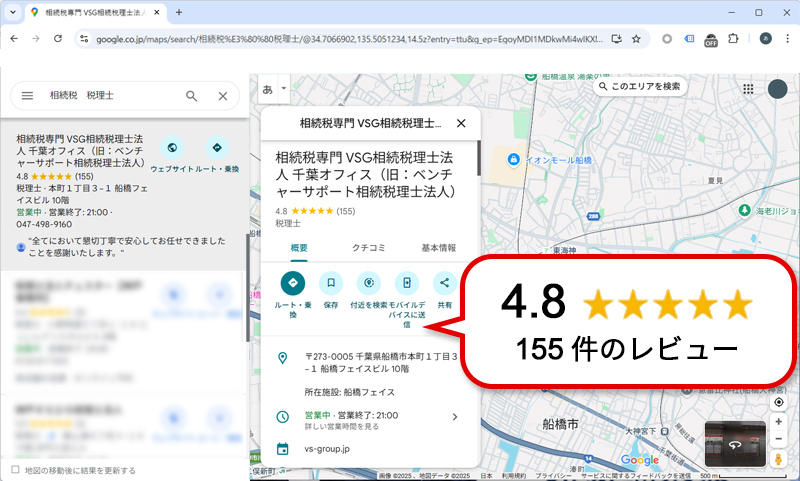800x481 pixels.
Task: Switch to the 概要 tab
Action: click(299, 248)
